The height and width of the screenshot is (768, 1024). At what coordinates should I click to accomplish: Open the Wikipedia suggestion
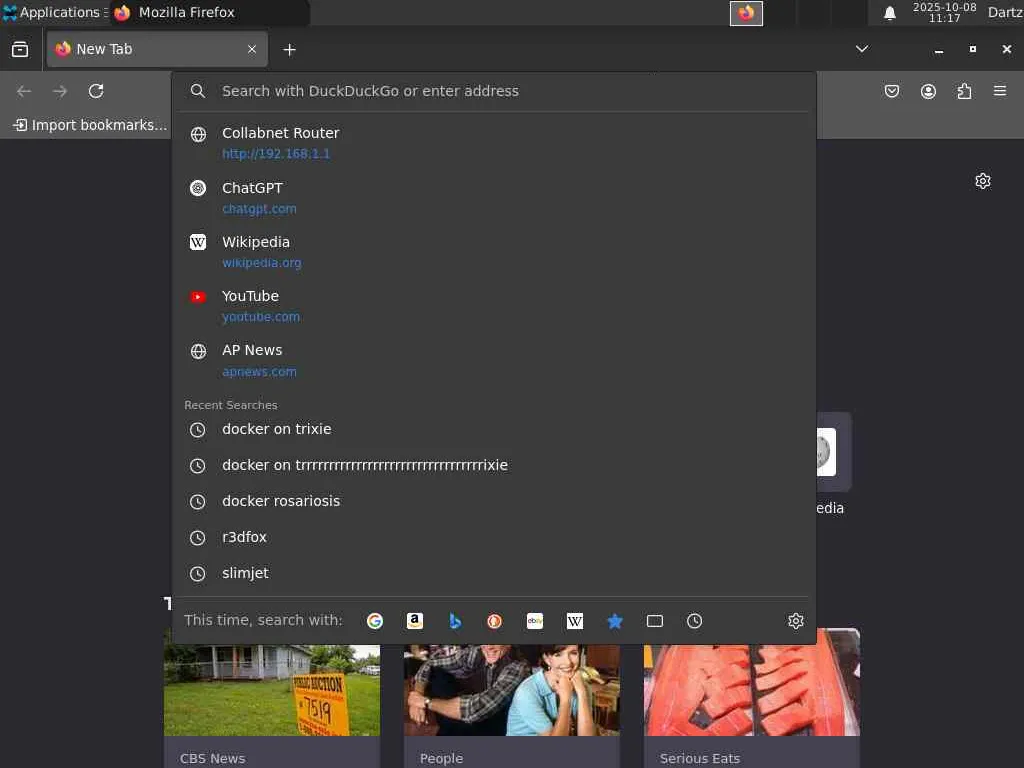click(494, 252)
